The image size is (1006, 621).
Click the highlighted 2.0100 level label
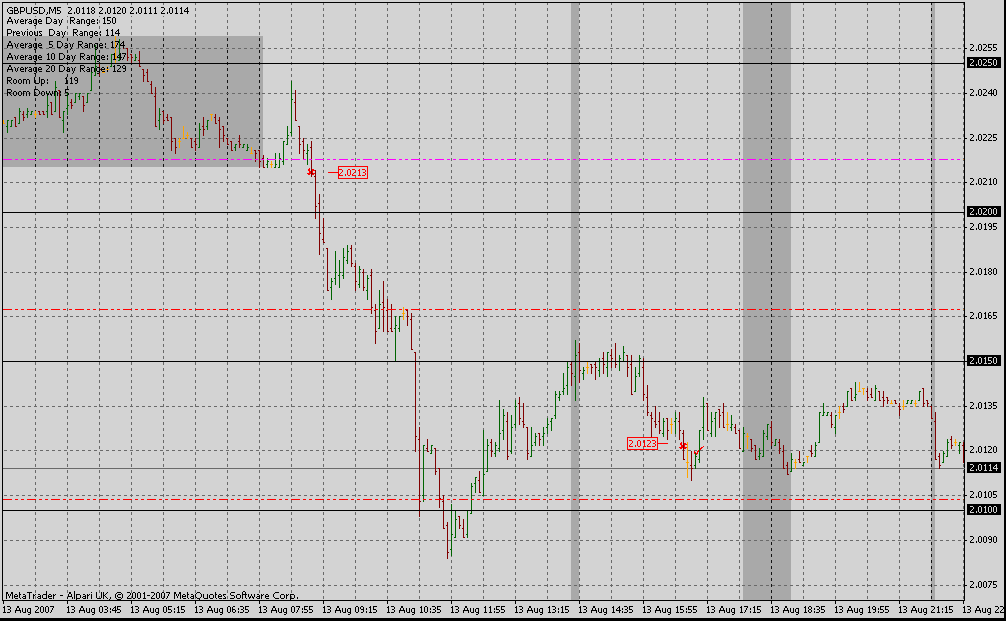[x=983, y=509]
